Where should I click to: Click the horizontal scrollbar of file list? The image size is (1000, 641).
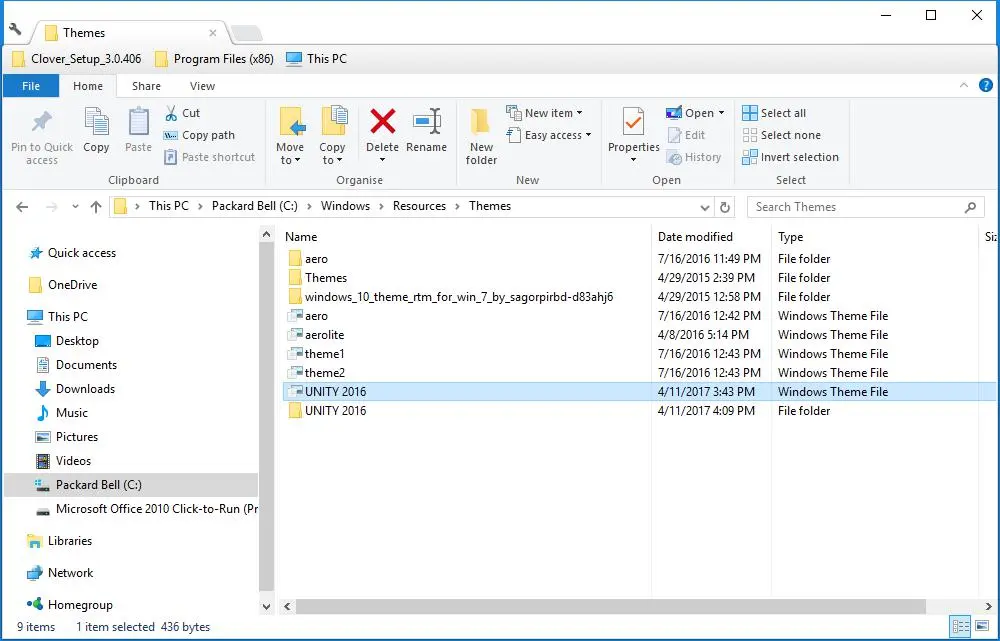point(610,606)
